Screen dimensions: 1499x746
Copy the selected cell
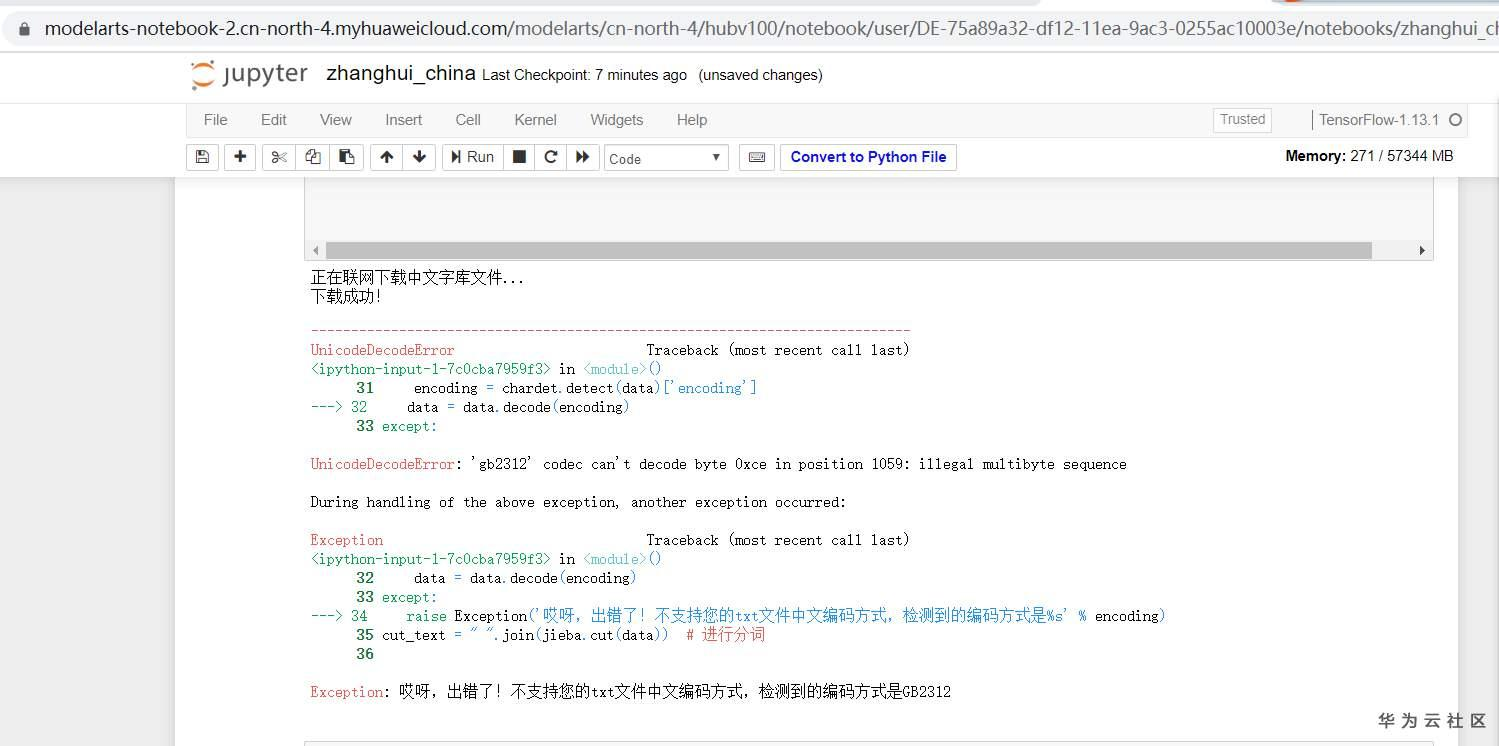coord(311,157)
